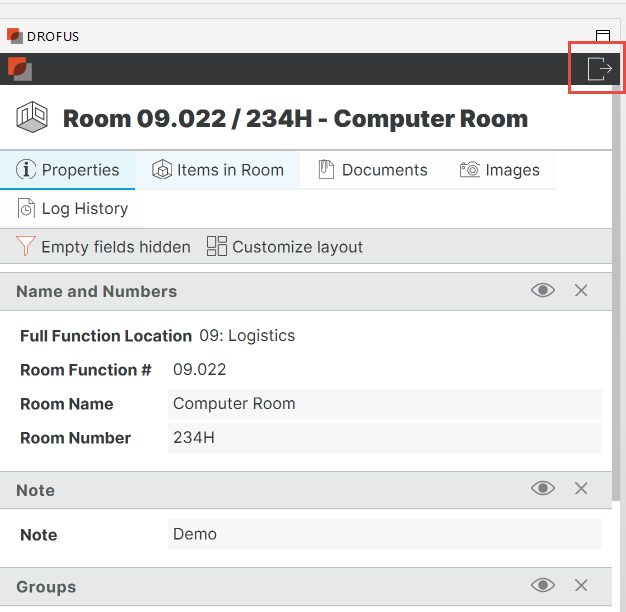Click the vertical scrollbar on the right
Image resolution: width=626 pixels, height=612 pixels.
point(617,300)
